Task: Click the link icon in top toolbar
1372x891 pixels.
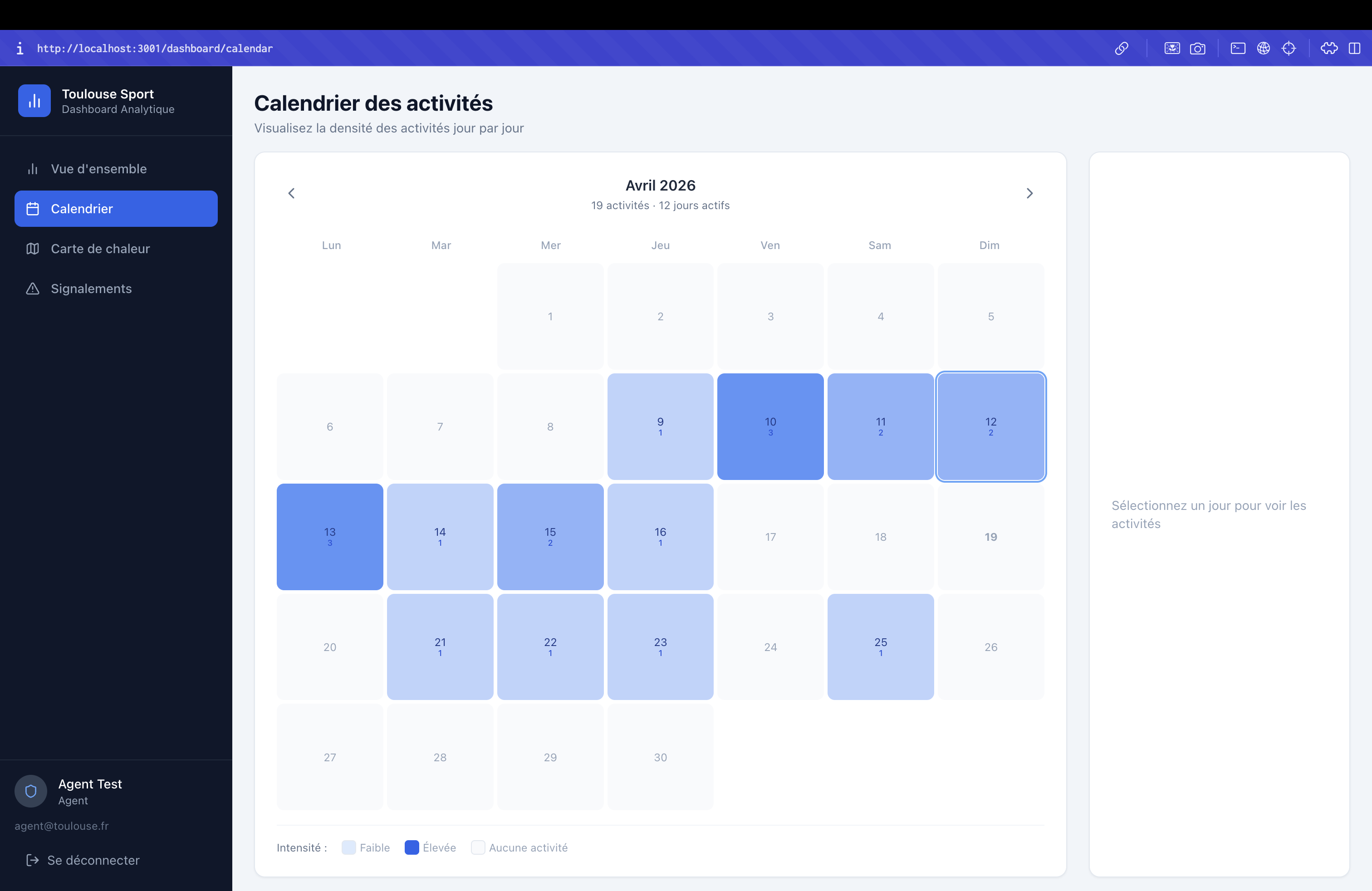Action: [x=1121, y=49]
